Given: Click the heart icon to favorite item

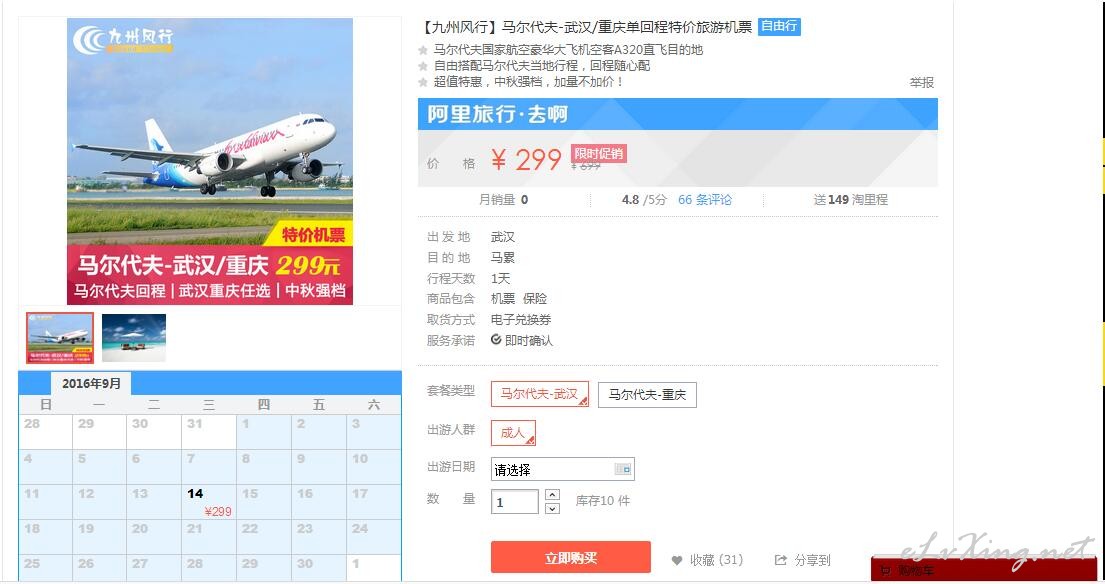Looking at the screenshot, I should pyautogui.click(x=677, y=561).
